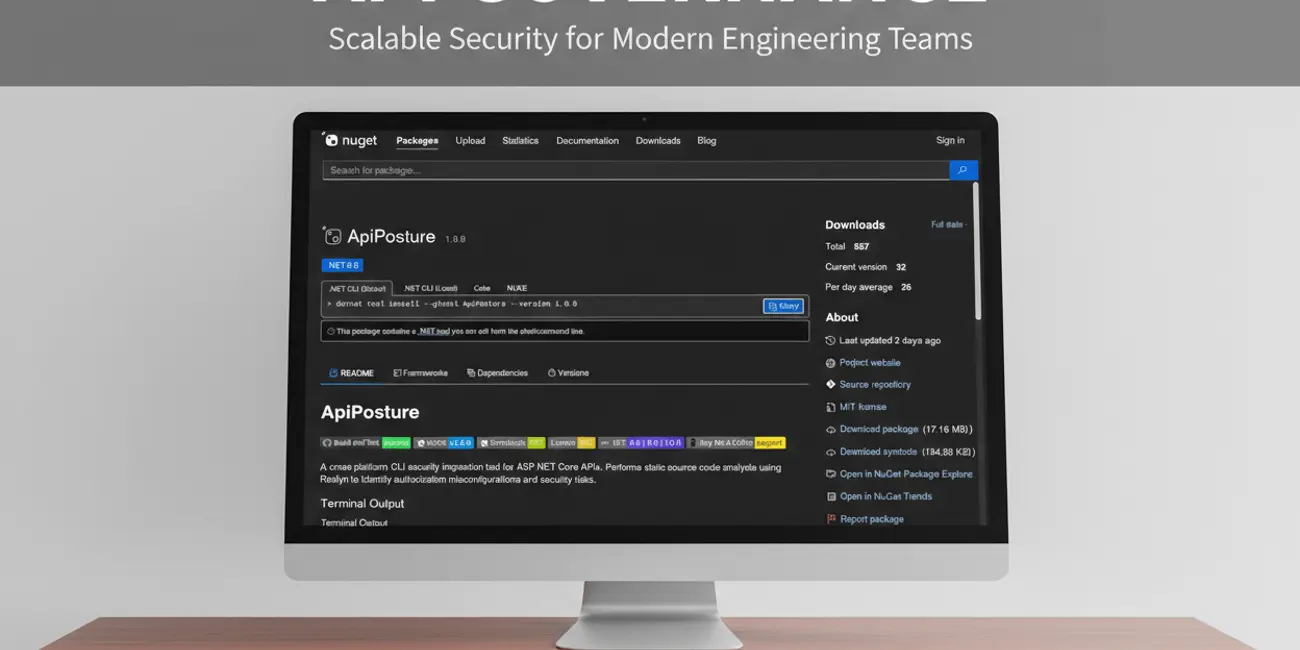Open Source repository via its branch icon
The width and height of the screenshot is (1300, 650).
[830, 384]
